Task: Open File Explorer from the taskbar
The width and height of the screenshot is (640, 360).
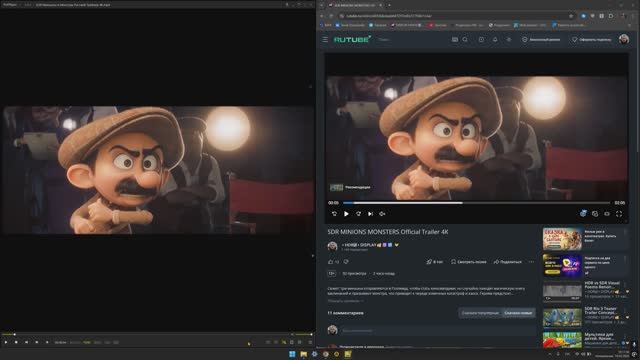Action: click(x=304, y=354)
